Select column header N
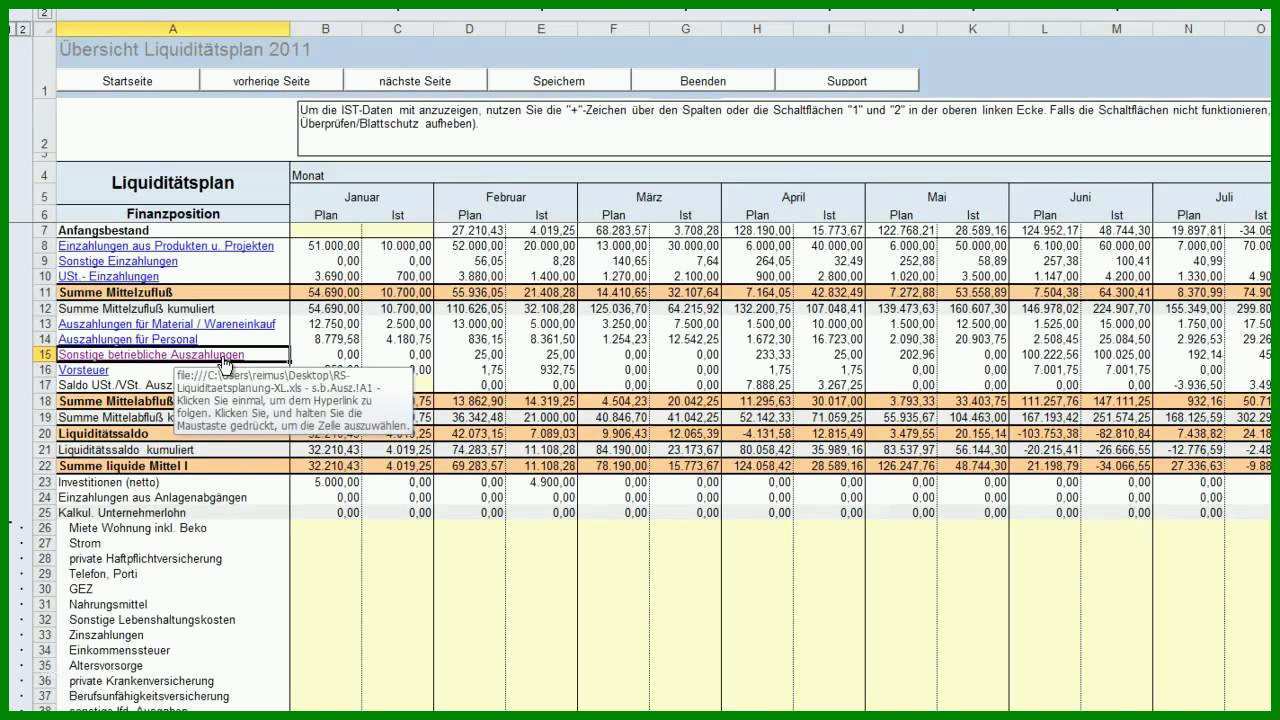Viewport: 1280px width, 720px height. tap(1189, 30)
